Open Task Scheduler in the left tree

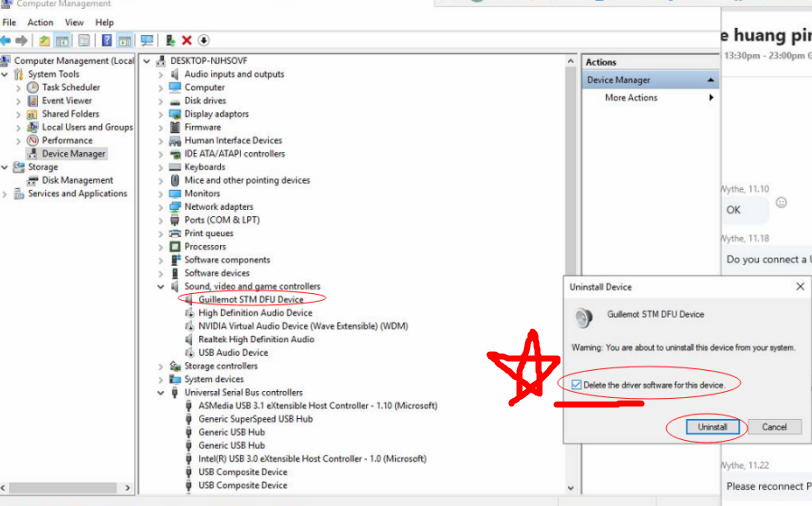coord(71,87)
